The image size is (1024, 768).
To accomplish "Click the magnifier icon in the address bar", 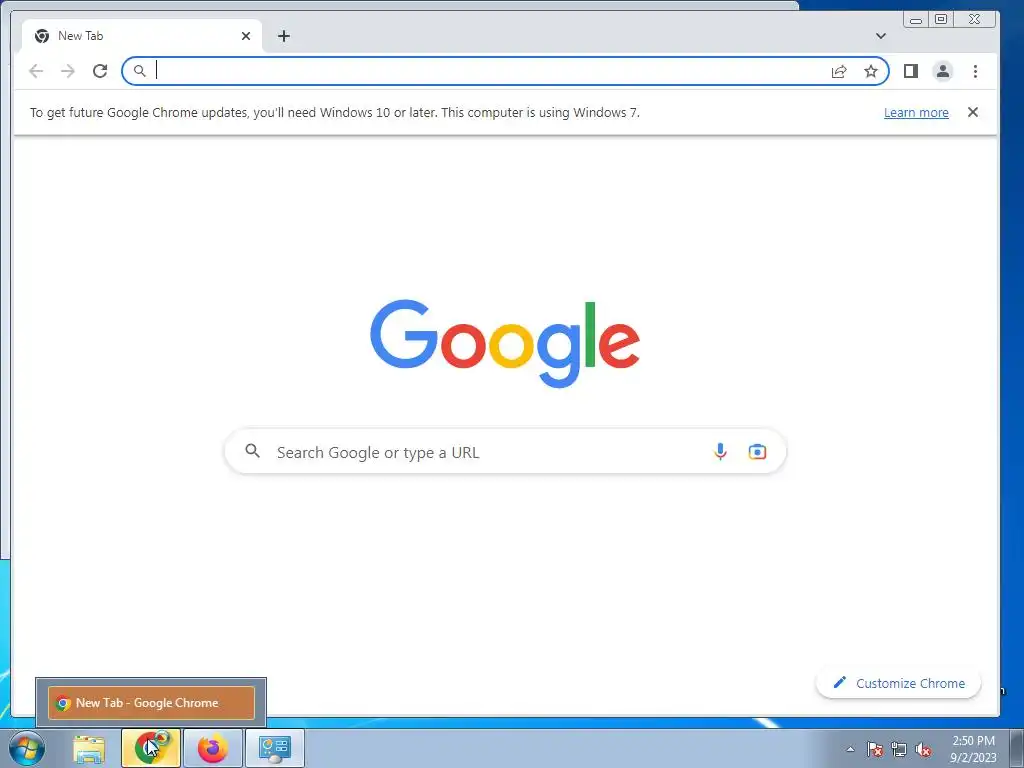I will coord(139,71).
